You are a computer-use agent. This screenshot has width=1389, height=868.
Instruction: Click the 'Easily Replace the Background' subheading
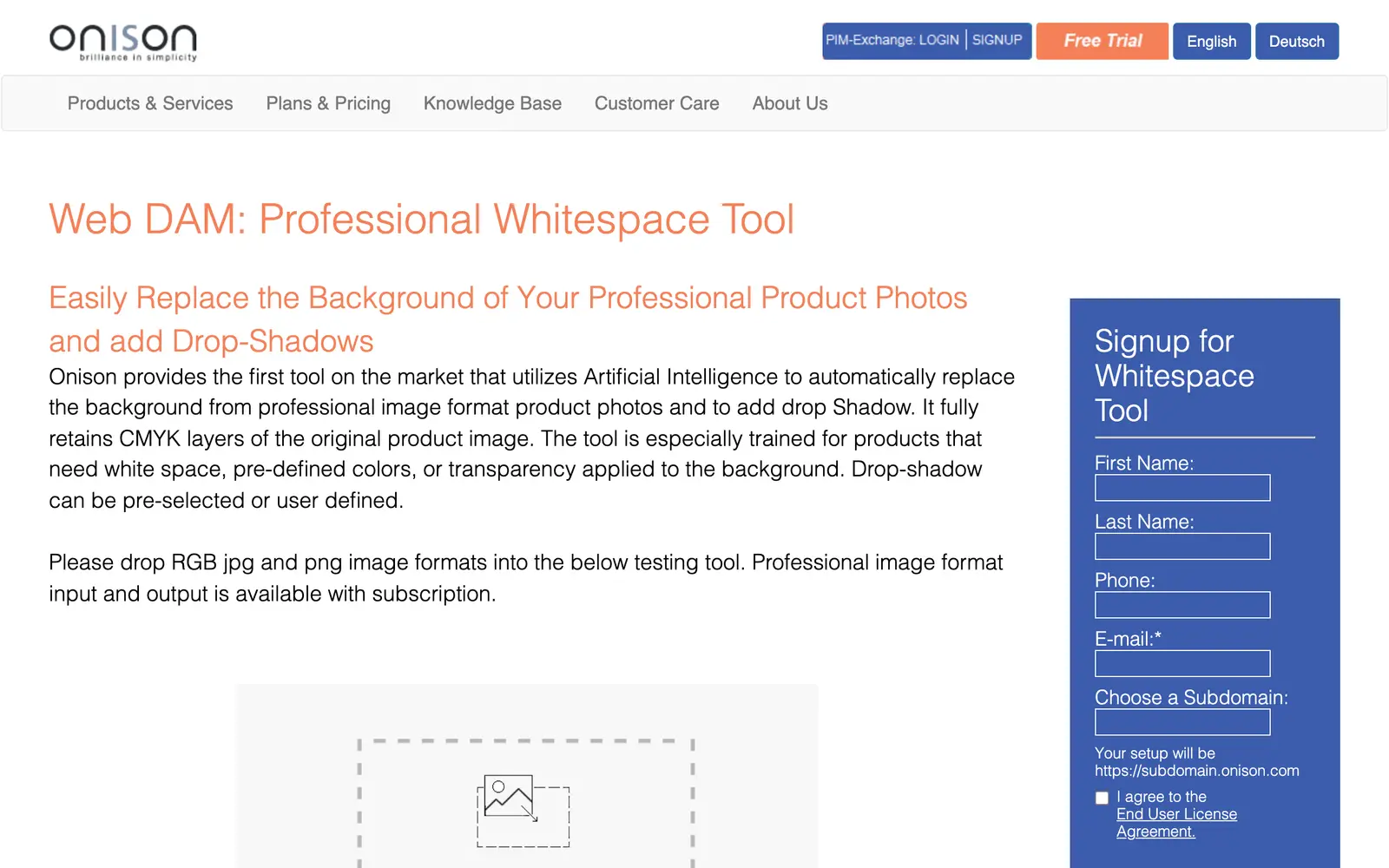(x=508, y=319)
